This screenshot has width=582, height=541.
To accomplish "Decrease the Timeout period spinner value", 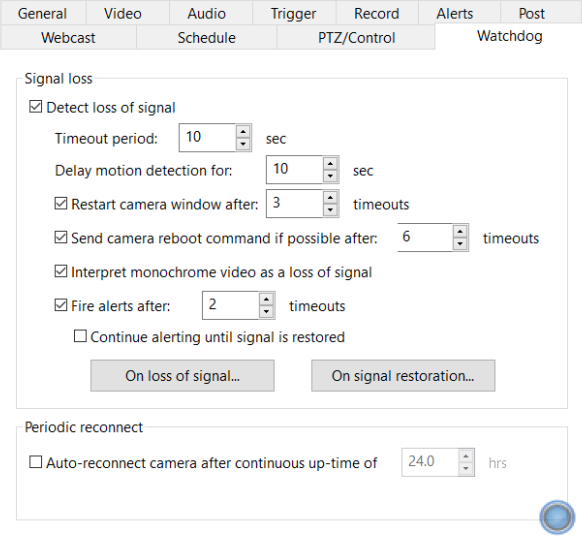I will (x=243, y=144).
